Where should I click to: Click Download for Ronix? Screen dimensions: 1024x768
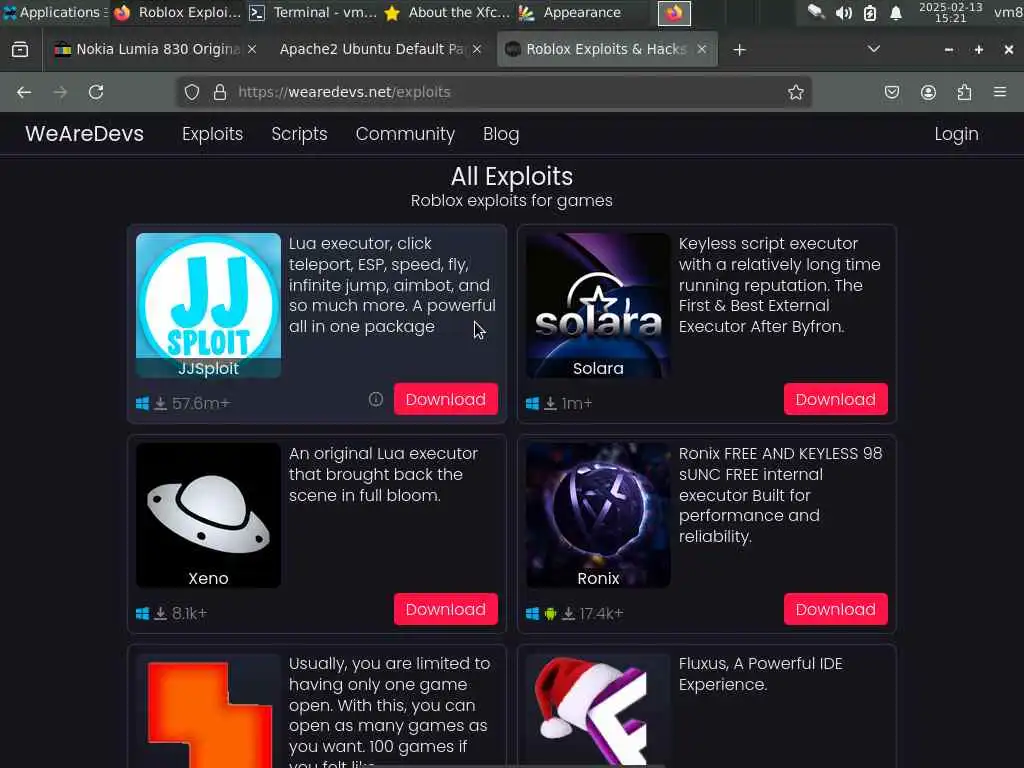tap(835, 609)
